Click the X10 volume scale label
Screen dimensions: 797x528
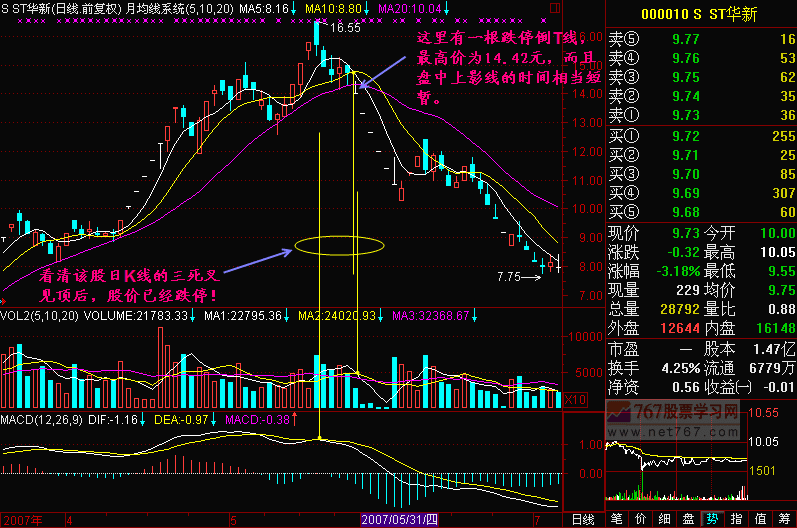[575, 400]
